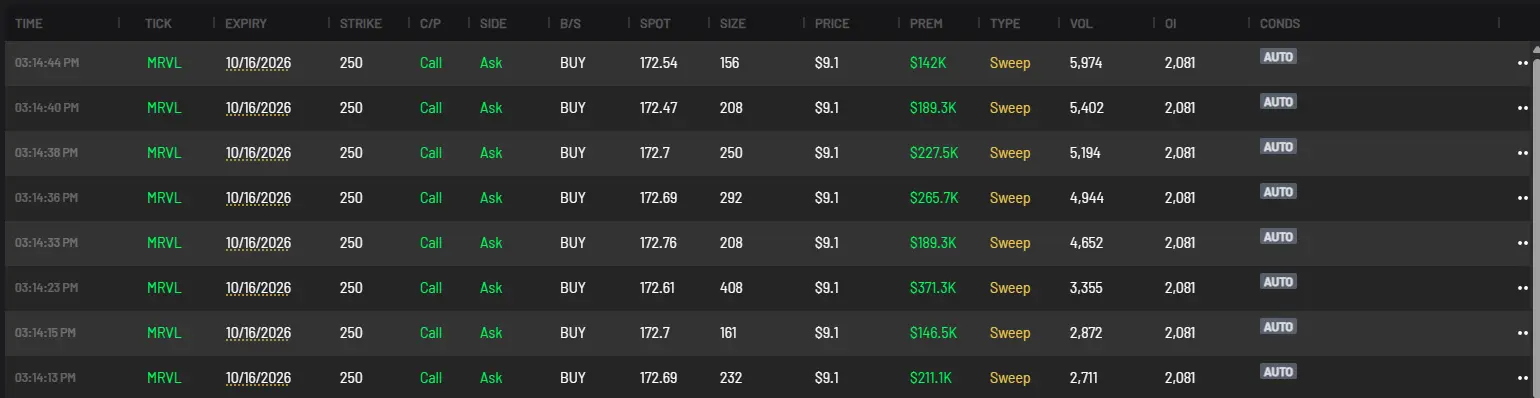Open the more options menu for the 03:14:44 PM row
Image resolution: width=1540 pixels, height=398 pixels.
[x=1524, y=63]
